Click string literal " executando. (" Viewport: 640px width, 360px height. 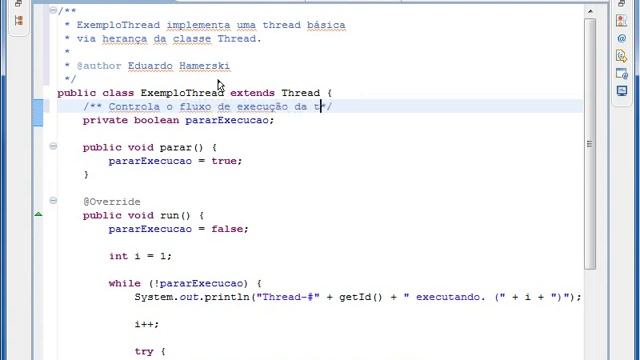(455, 297)
